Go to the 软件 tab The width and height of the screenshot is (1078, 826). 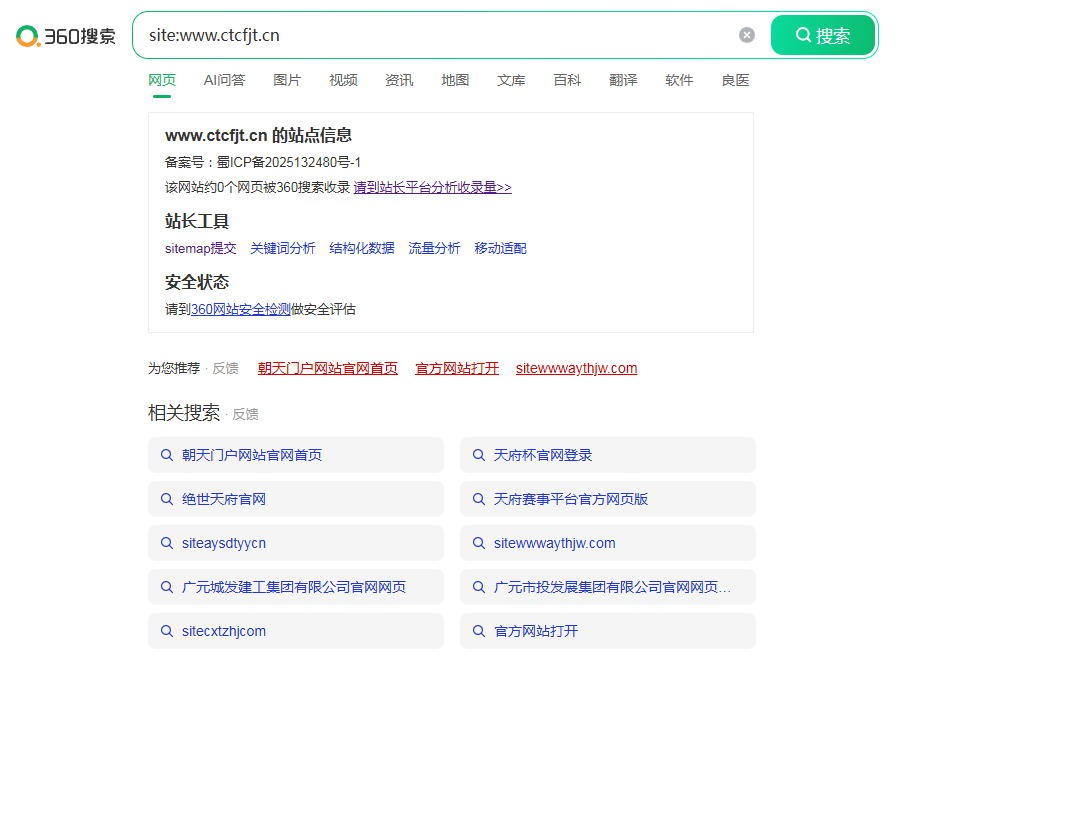[679, 80]
